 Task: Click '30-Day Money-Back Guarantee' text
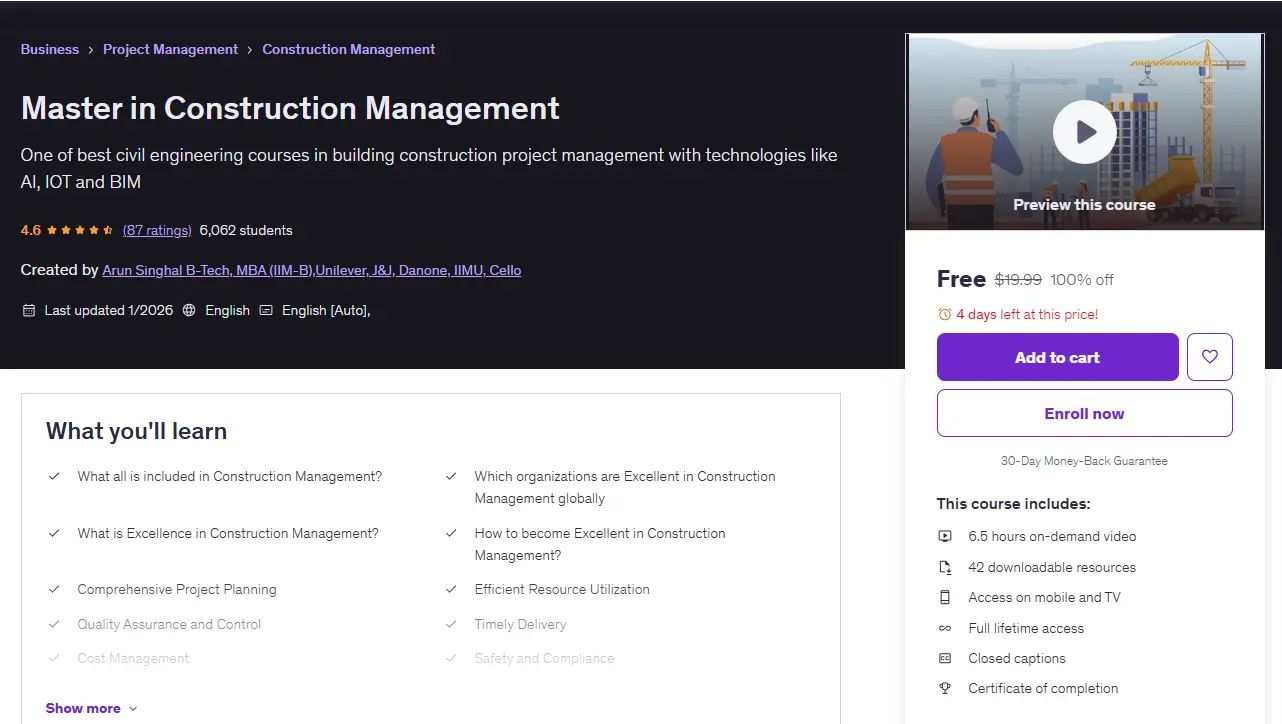pyautogui.click(x=1084, y=461)
